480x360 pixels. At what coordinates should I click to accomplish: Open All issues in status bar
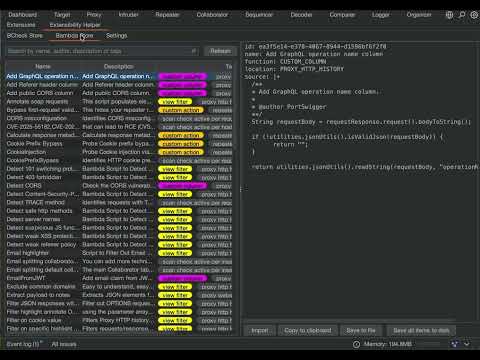pos(64,344)
